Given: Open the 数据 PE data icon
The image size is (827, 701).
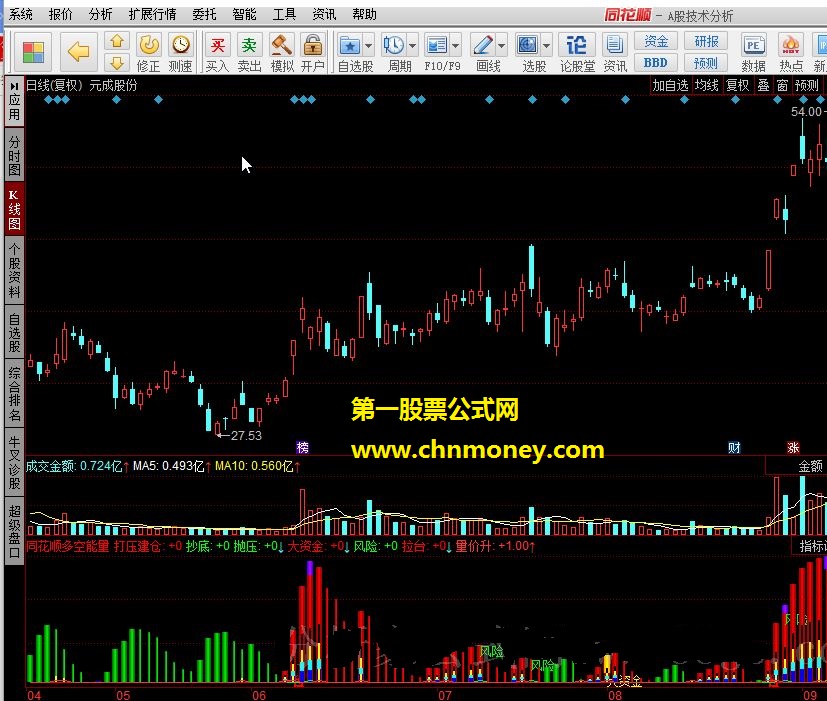Looking at the screenshot, I should click(753, 52).
